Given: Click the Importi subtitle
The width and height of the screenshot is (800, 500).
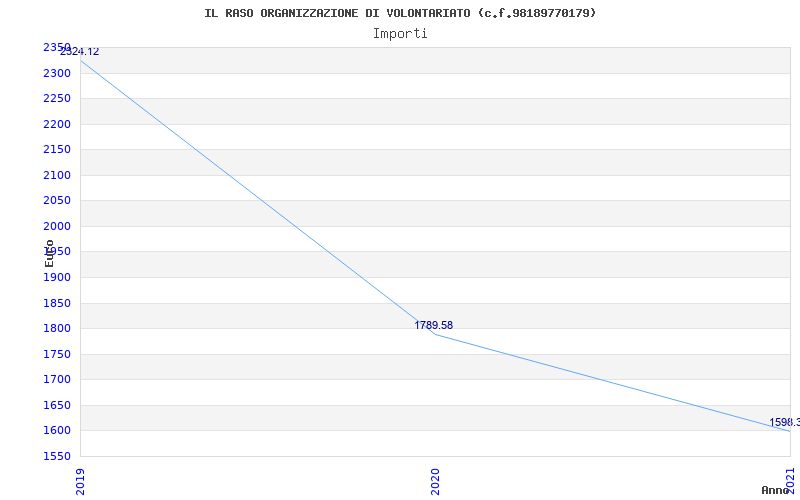Looking at the screenshot, I should (400, 34).
